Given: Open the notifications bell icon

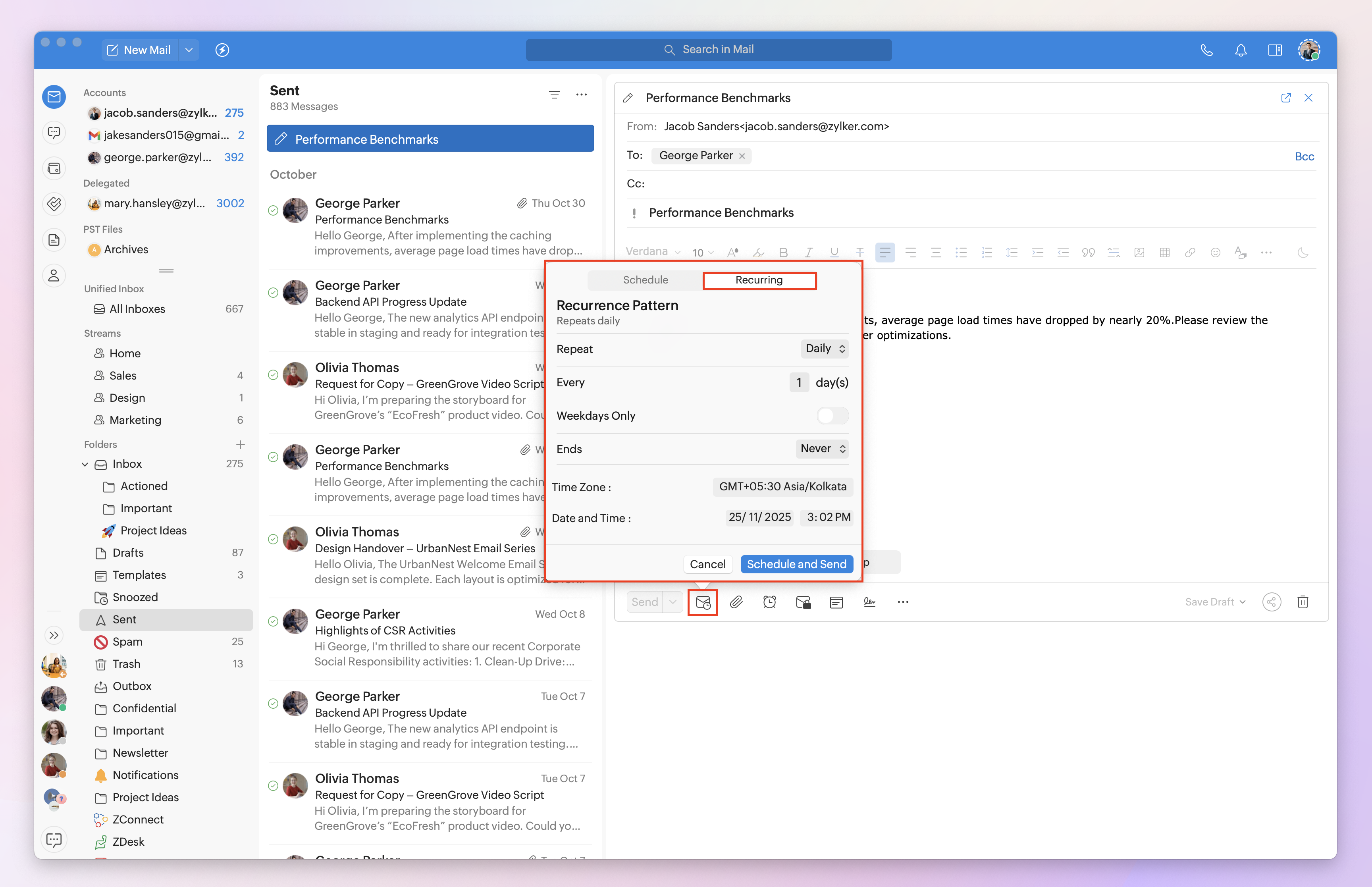Looking at the screenshot, I should point(1241,50).
